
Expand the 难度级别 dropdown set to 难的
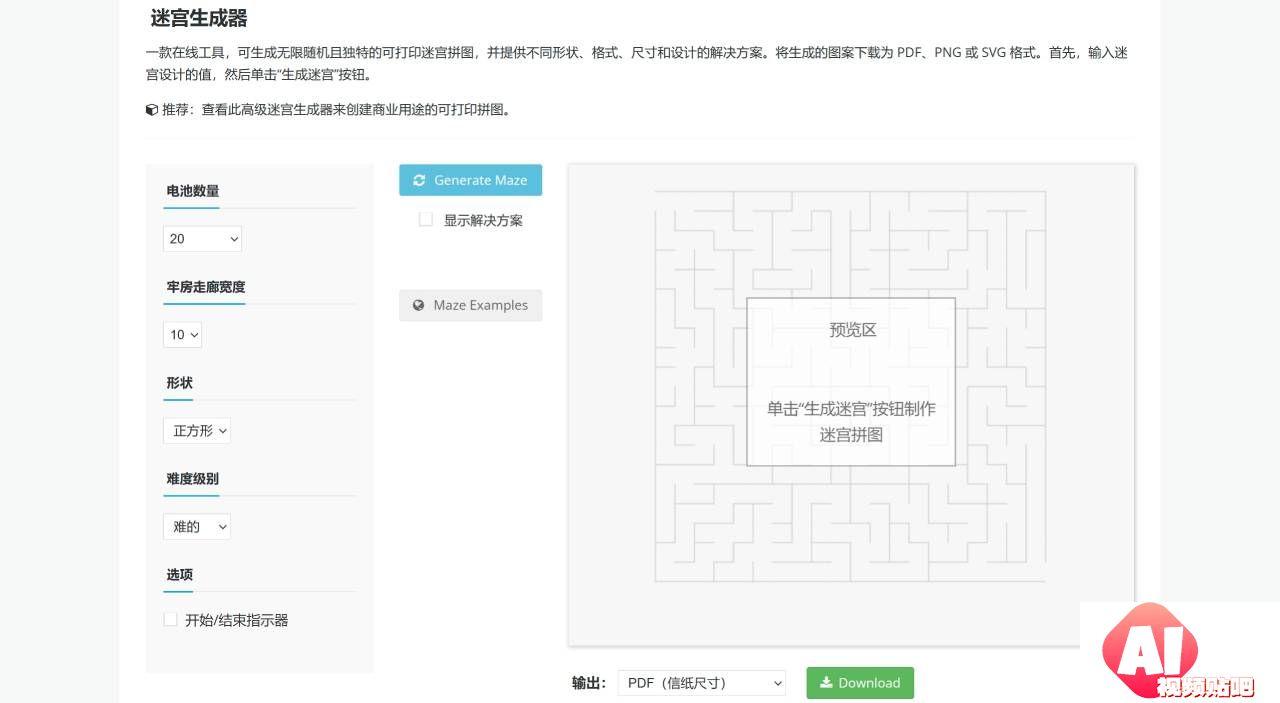click(x=197, y=527)
